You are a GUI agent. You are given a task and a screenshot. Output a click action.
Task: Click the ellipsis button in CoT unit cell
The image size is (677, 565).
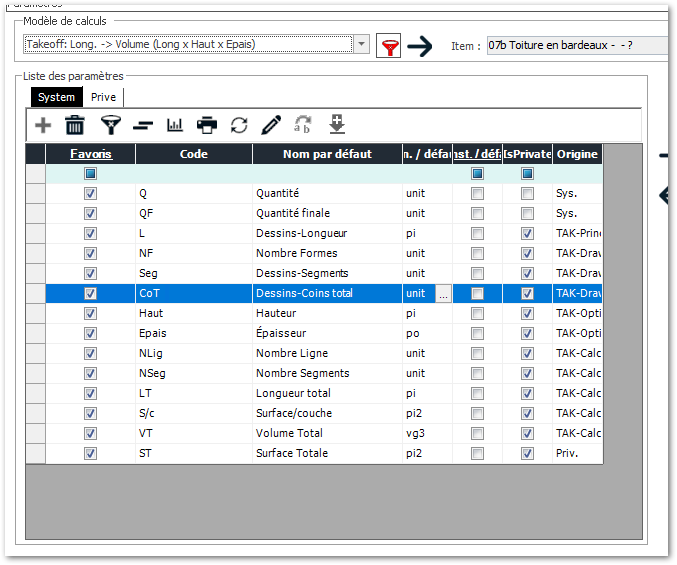(x=443, y=293)
